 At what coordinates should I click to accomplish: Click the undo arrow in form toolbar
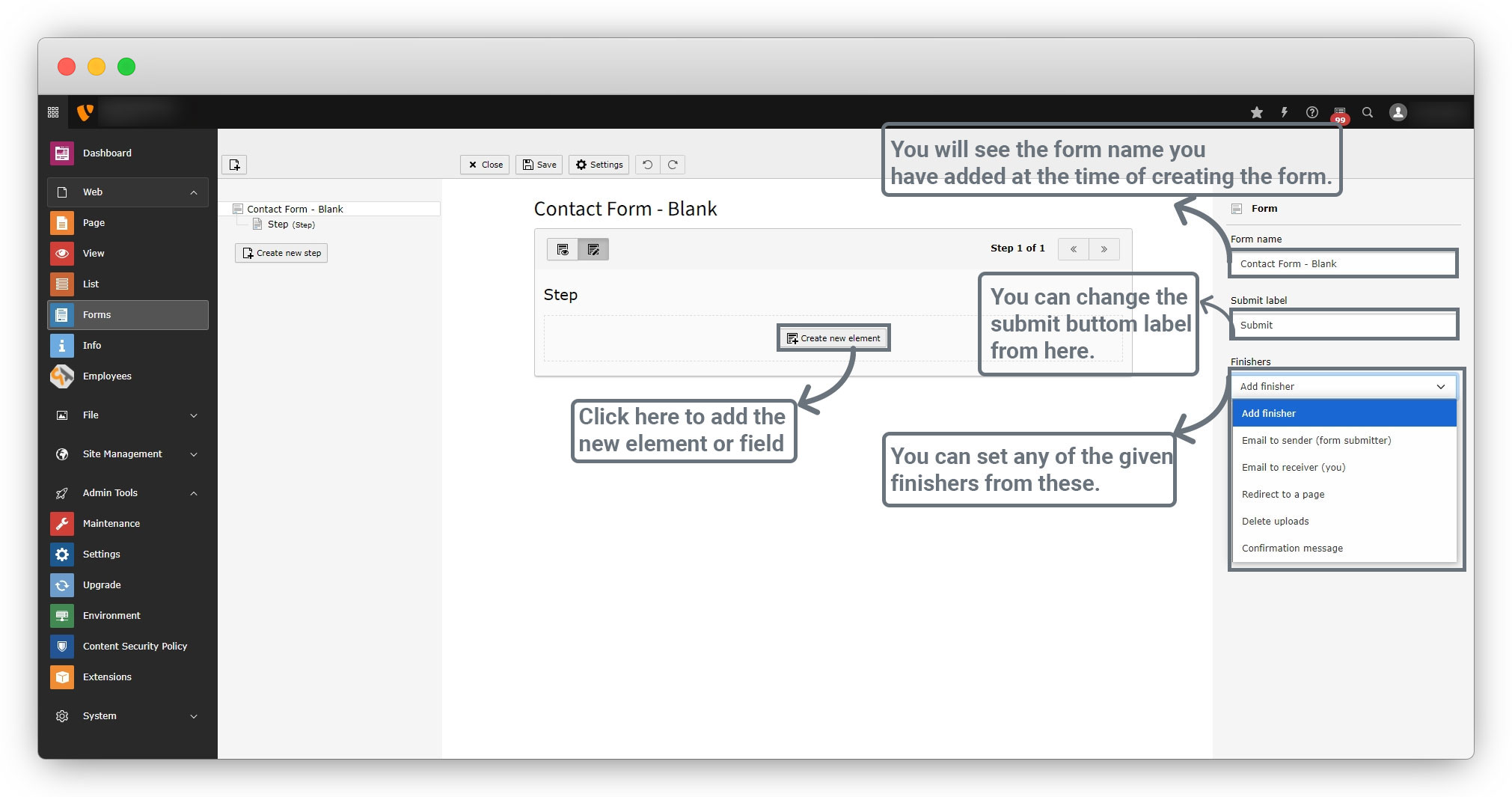[x=647, y=165]
